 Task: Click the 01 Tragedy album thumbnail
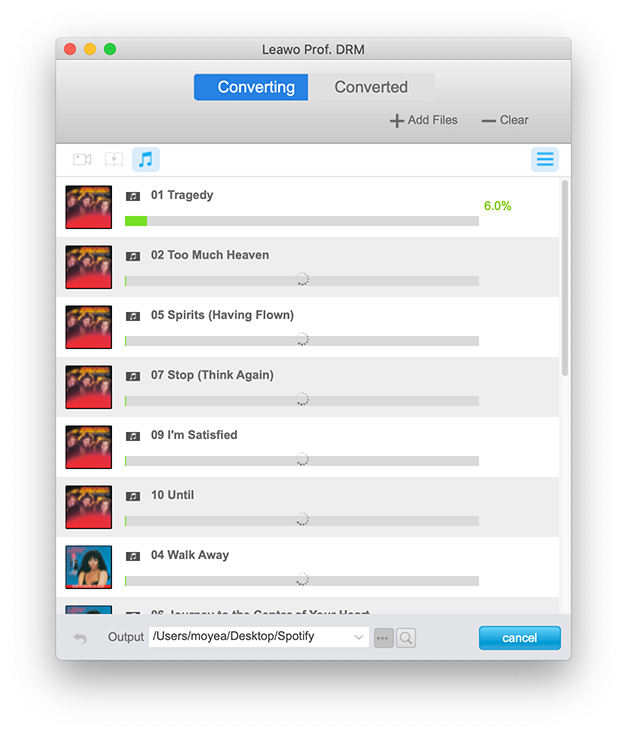(88, 207)
